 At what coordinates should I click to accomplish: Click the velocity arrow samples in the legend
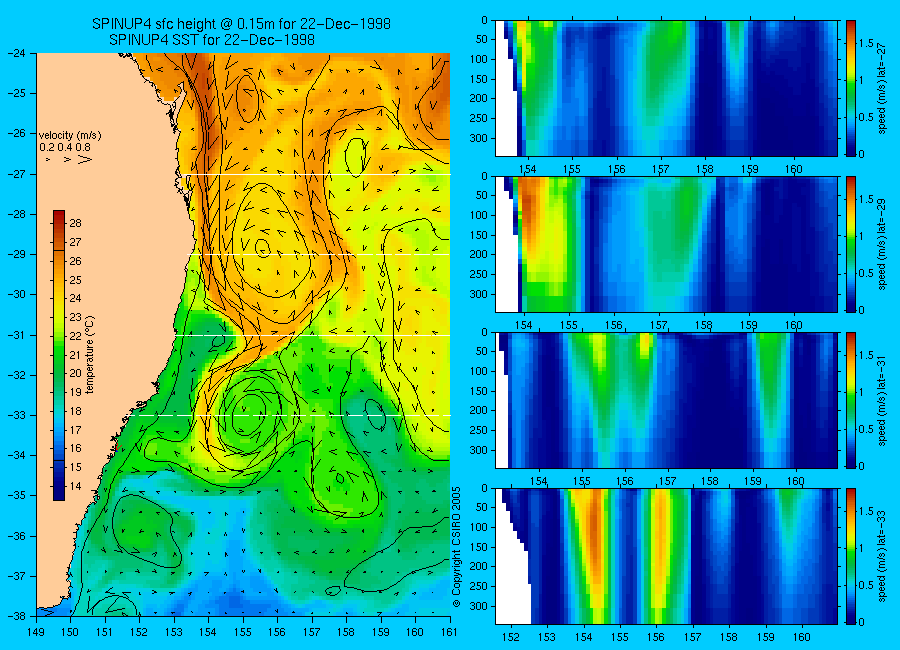tap(67, 159)
